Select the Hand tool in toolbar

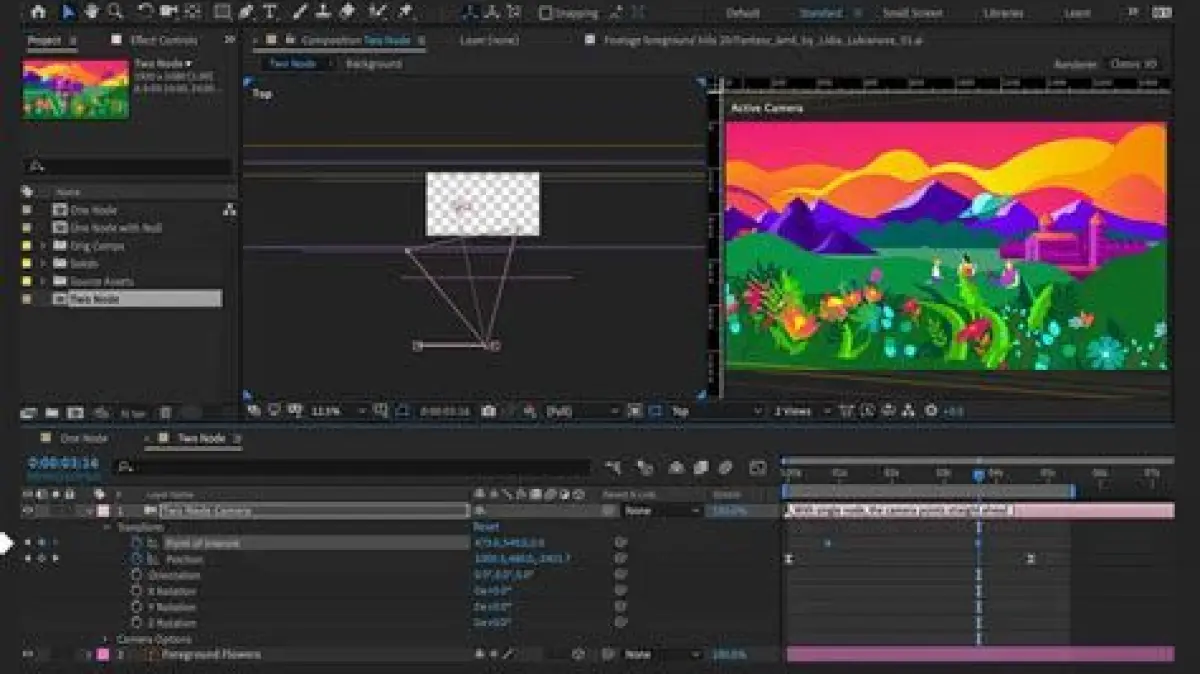coord(92,12)
